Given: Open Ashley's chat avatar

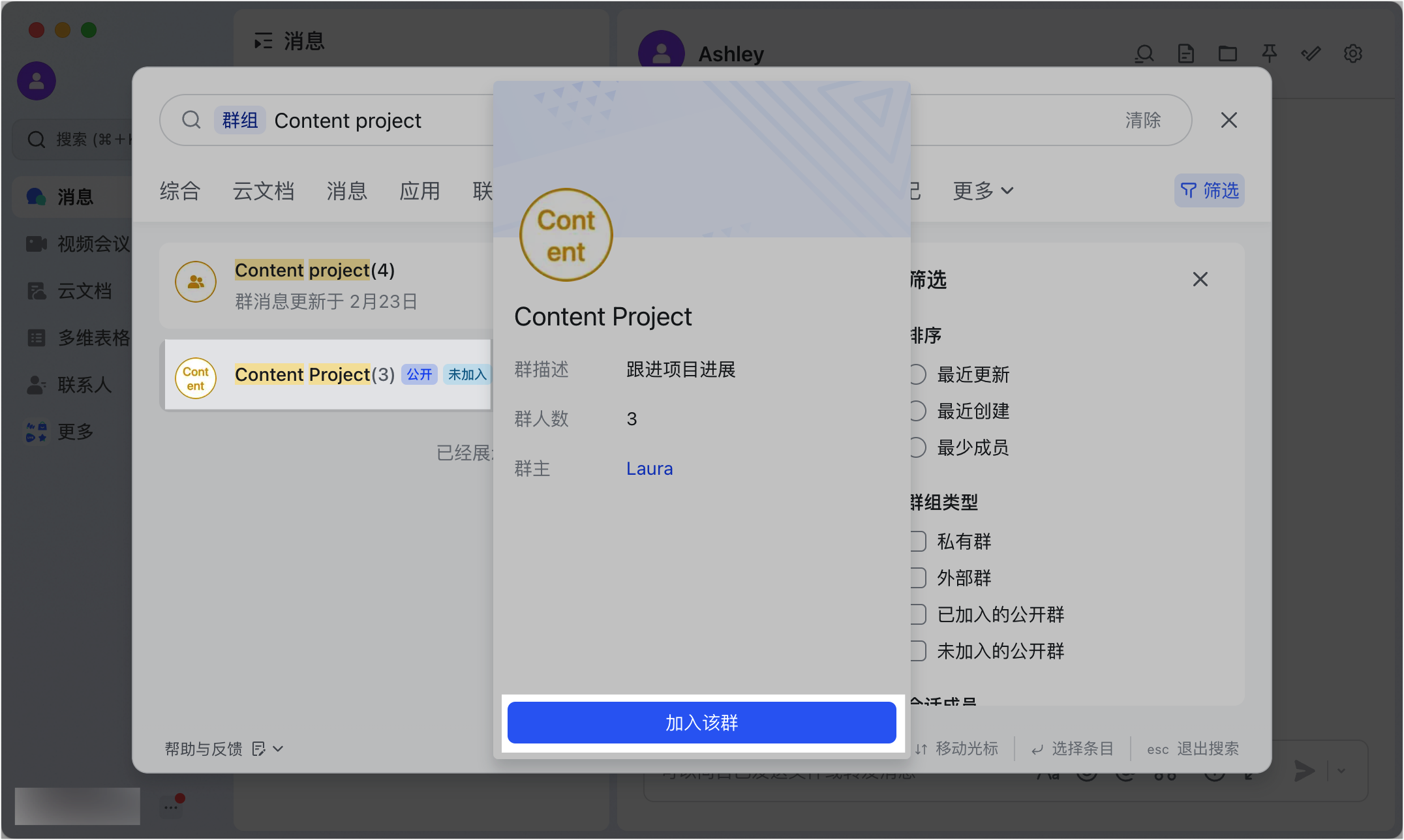Looking at the screenshot, I should [x=661, y=50].
